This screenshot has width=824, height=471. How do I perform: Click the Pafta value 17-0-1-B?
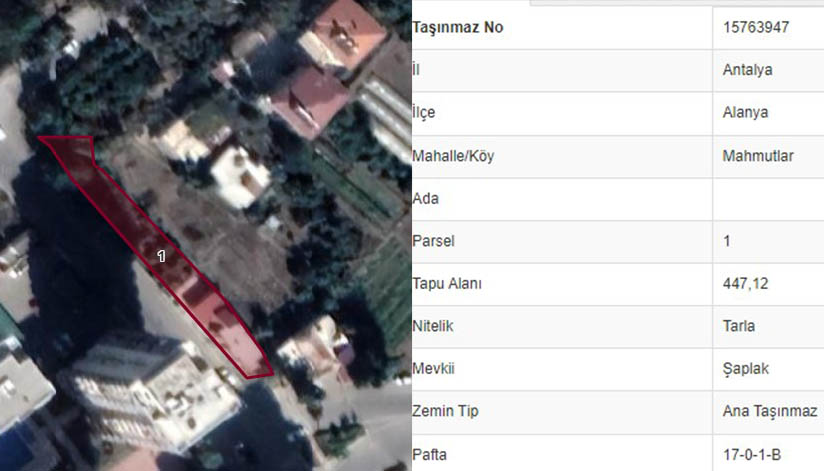coord(751,454)
